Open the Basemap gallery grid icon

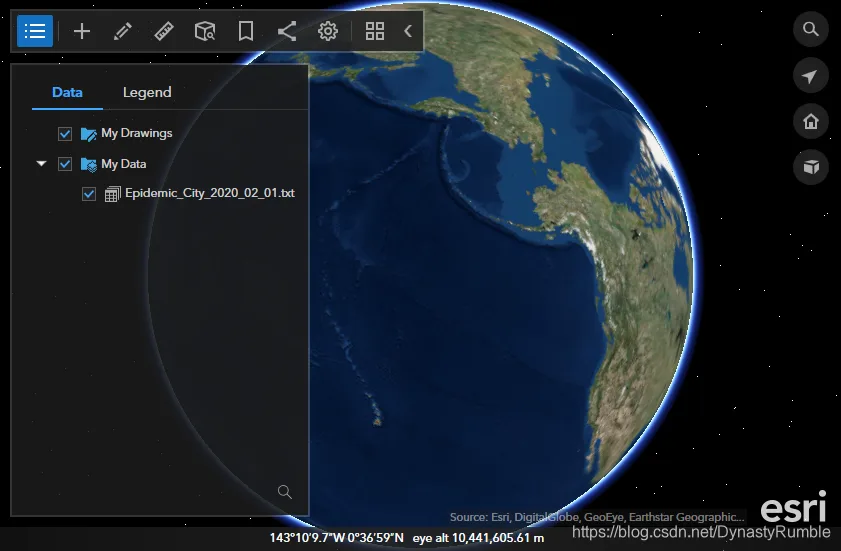374,31
